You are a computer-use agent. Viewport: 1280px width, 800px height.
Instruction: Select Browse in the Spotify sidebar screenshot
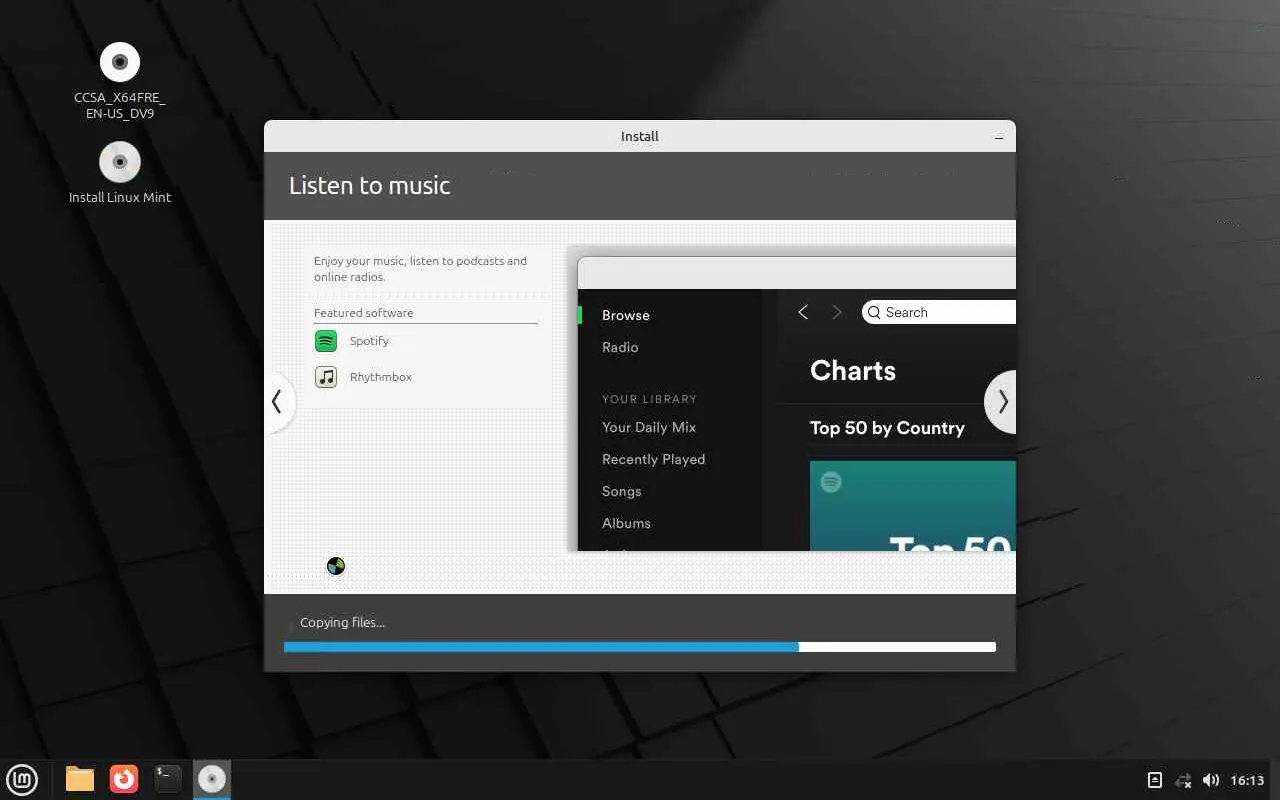point(626,315)
